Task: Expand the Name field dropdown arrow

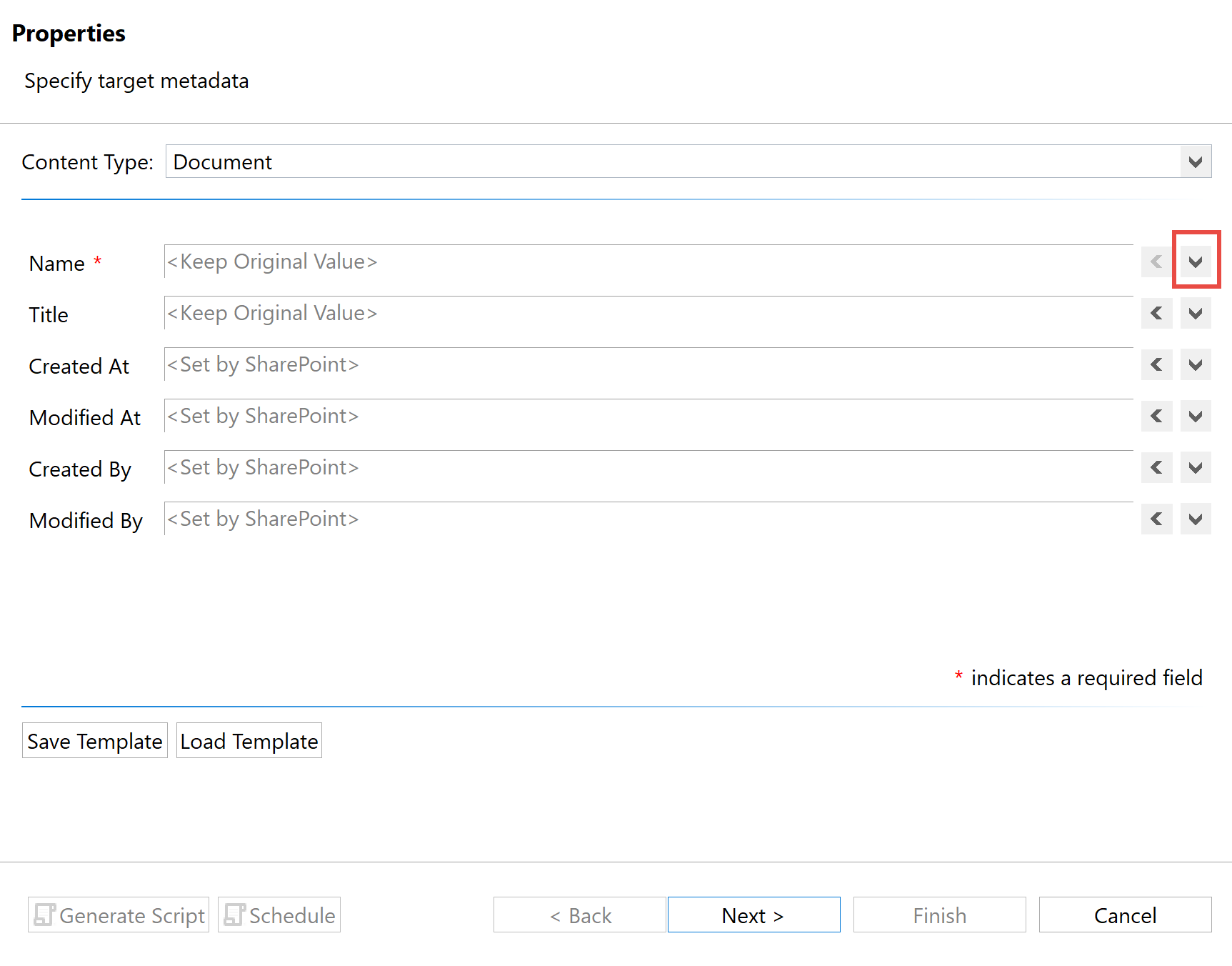Action: pyautogui.click(x=1196, y=262)
